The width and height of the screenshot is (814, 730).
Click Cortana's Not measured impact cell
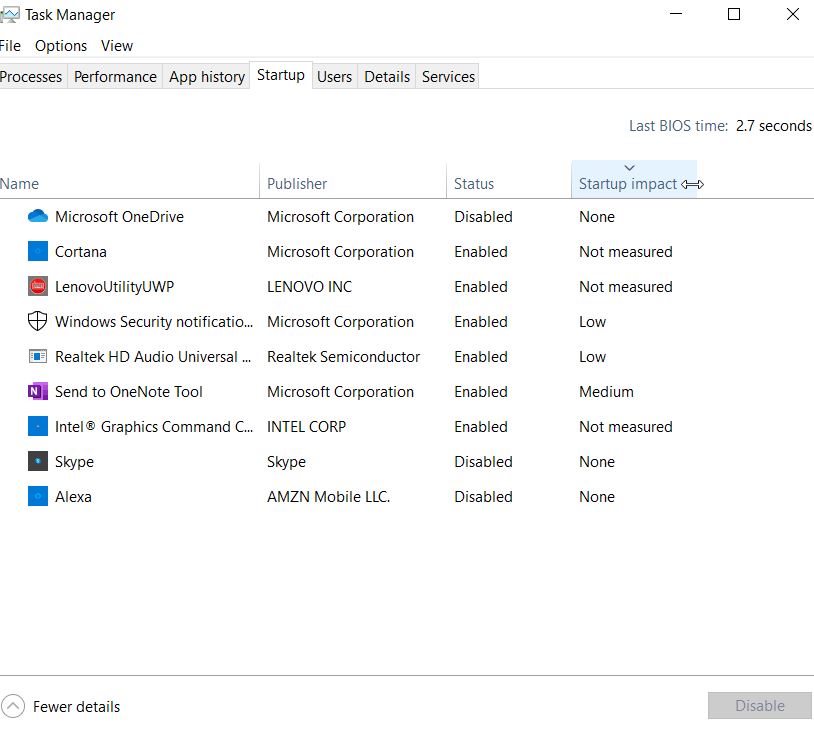626,252
